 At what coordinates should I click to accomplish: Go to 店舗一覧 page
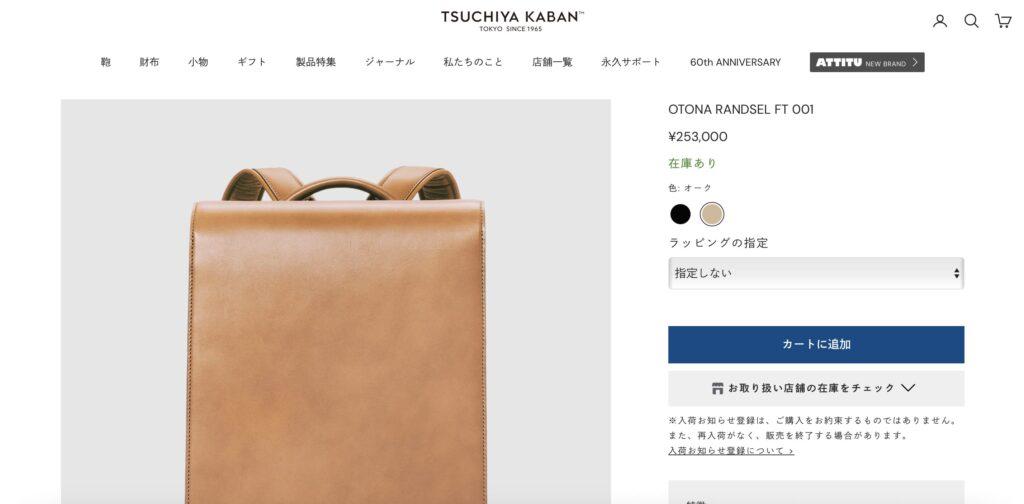tap(552, 62)
